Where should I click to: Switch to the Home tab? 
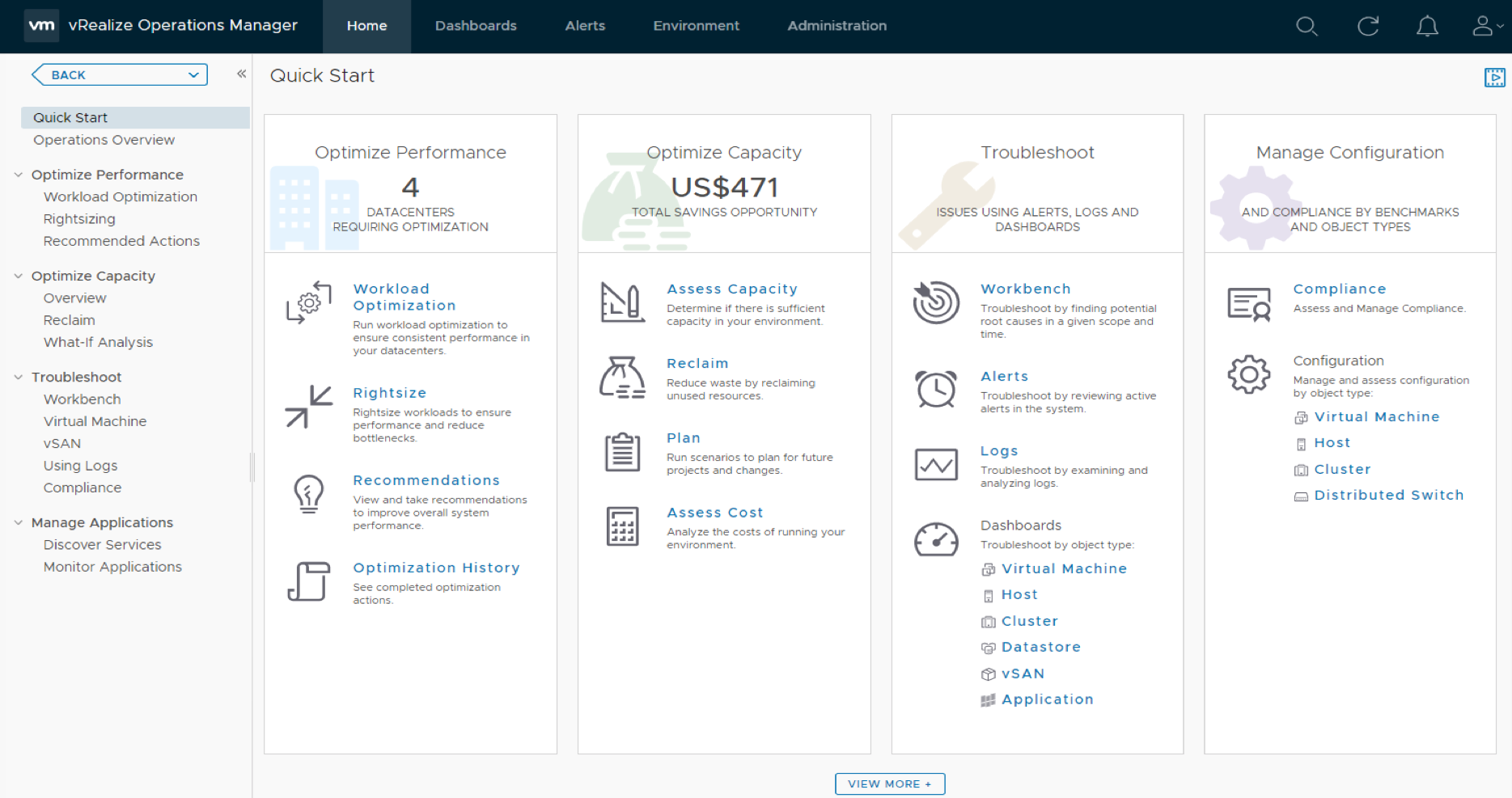click(366, 27)
